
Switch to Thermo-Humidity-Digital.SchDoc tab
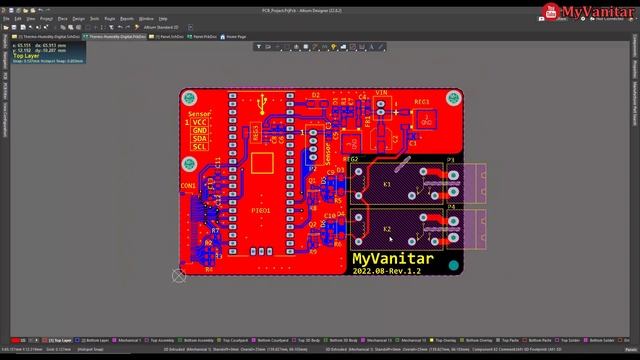(x=46, y=37)
